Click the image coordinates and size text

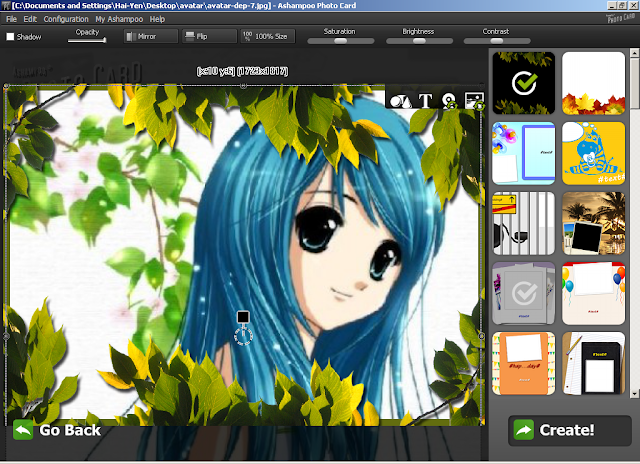point(242,71)
